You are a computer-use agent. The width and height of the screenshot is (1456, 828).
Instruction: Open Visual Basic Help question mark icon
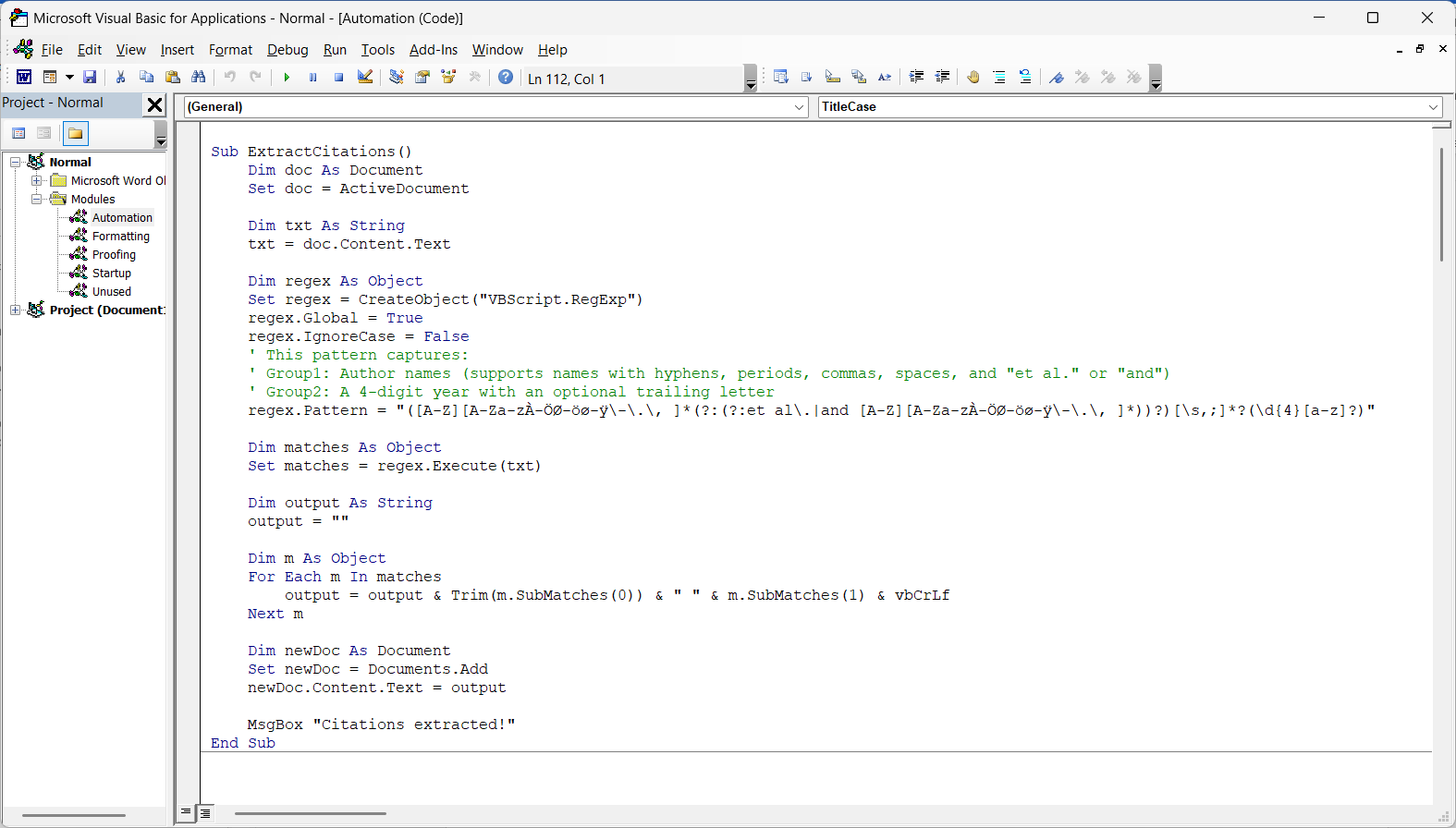pos(506,78)
